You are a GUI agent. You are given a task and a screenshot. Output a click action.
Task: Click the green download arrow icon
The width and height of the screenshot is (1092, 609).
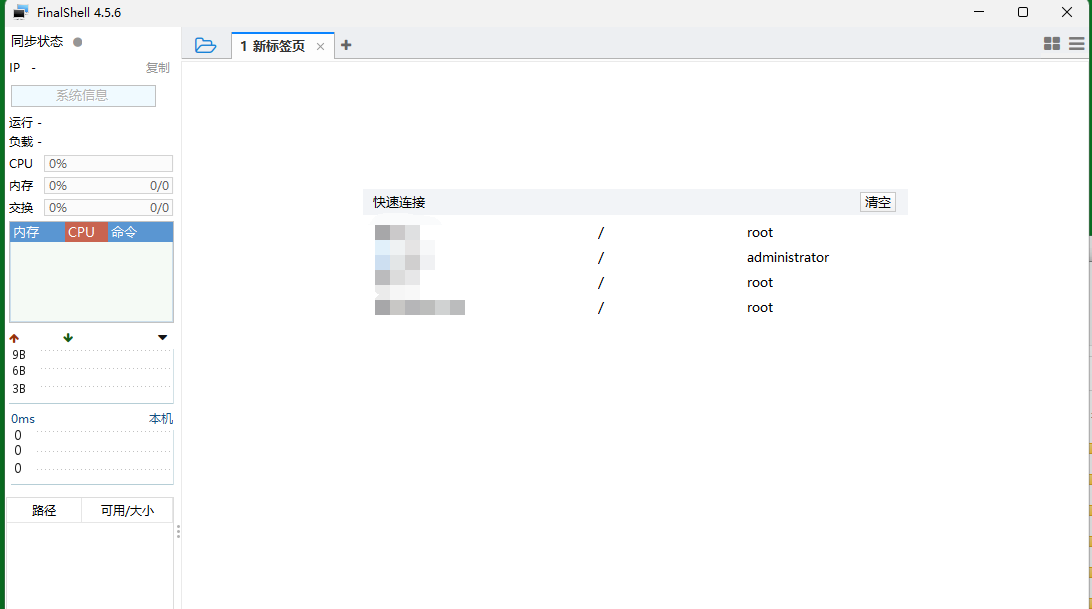coord(68,338)
